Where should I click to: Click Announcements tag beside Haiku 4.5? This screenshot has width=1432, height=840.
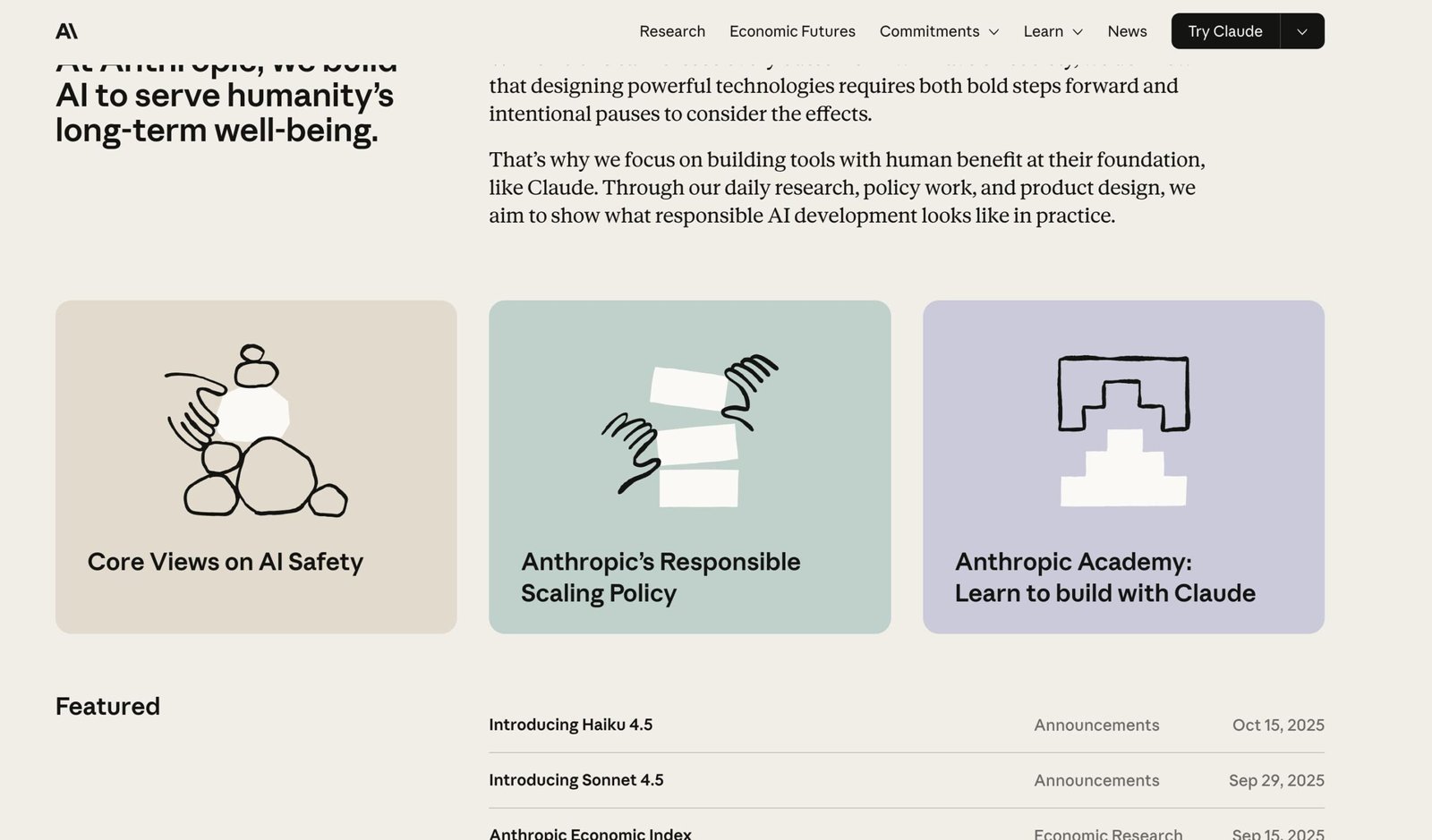coord(1096,725)
